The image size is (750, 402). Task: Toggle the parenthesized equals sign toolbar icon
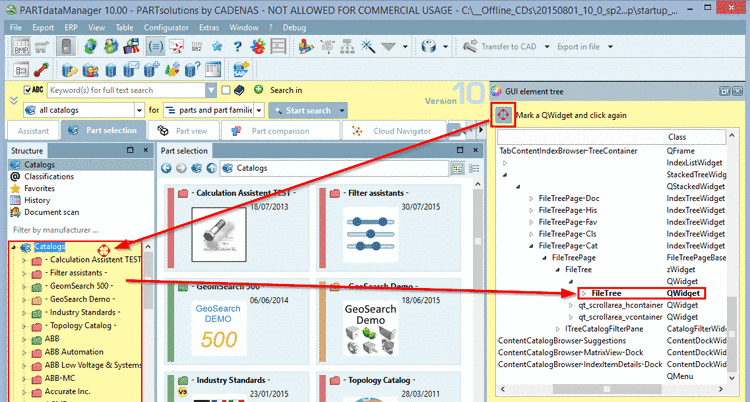(x=155, y=46)
